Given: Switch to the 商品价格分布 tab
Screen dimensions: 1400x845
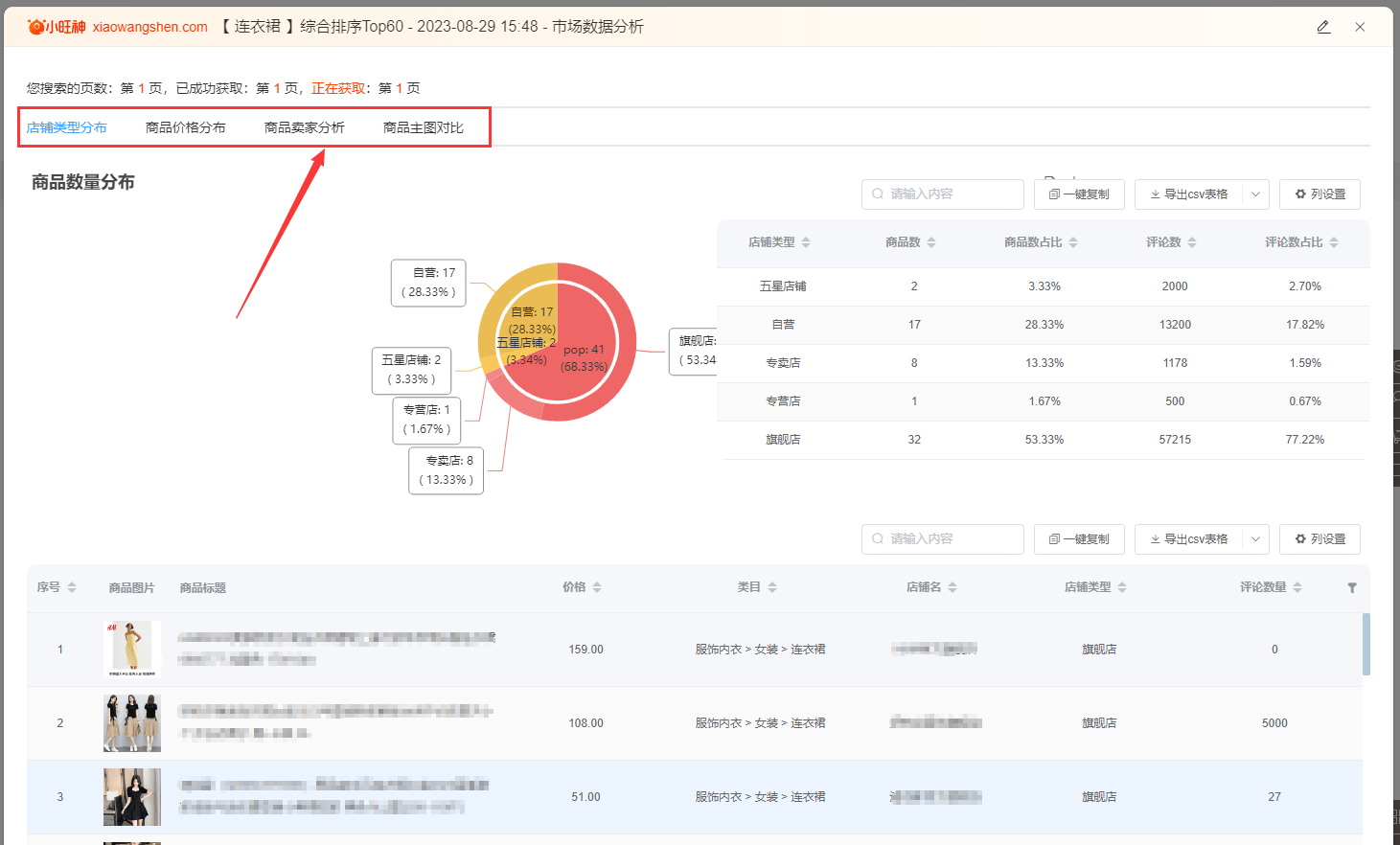Looking at the screenshot, I should tap(186, 126).
